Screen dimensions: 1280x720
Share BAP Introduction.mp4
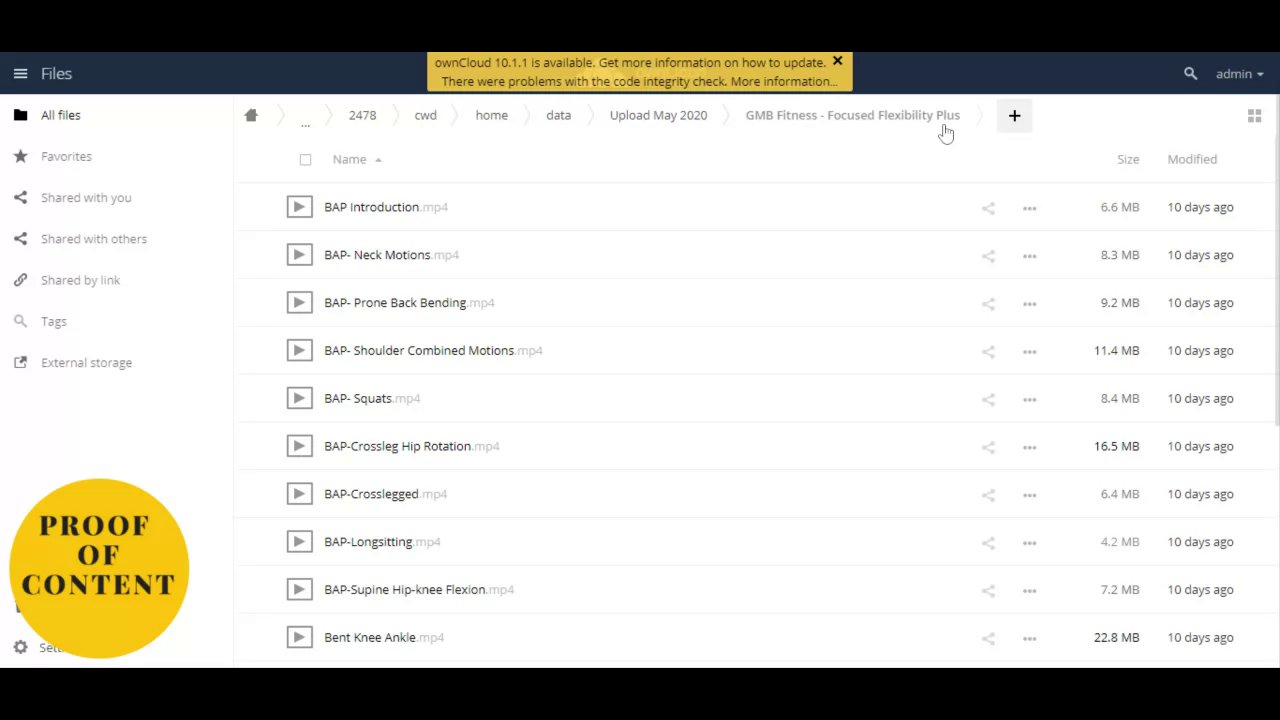point(988,208)
